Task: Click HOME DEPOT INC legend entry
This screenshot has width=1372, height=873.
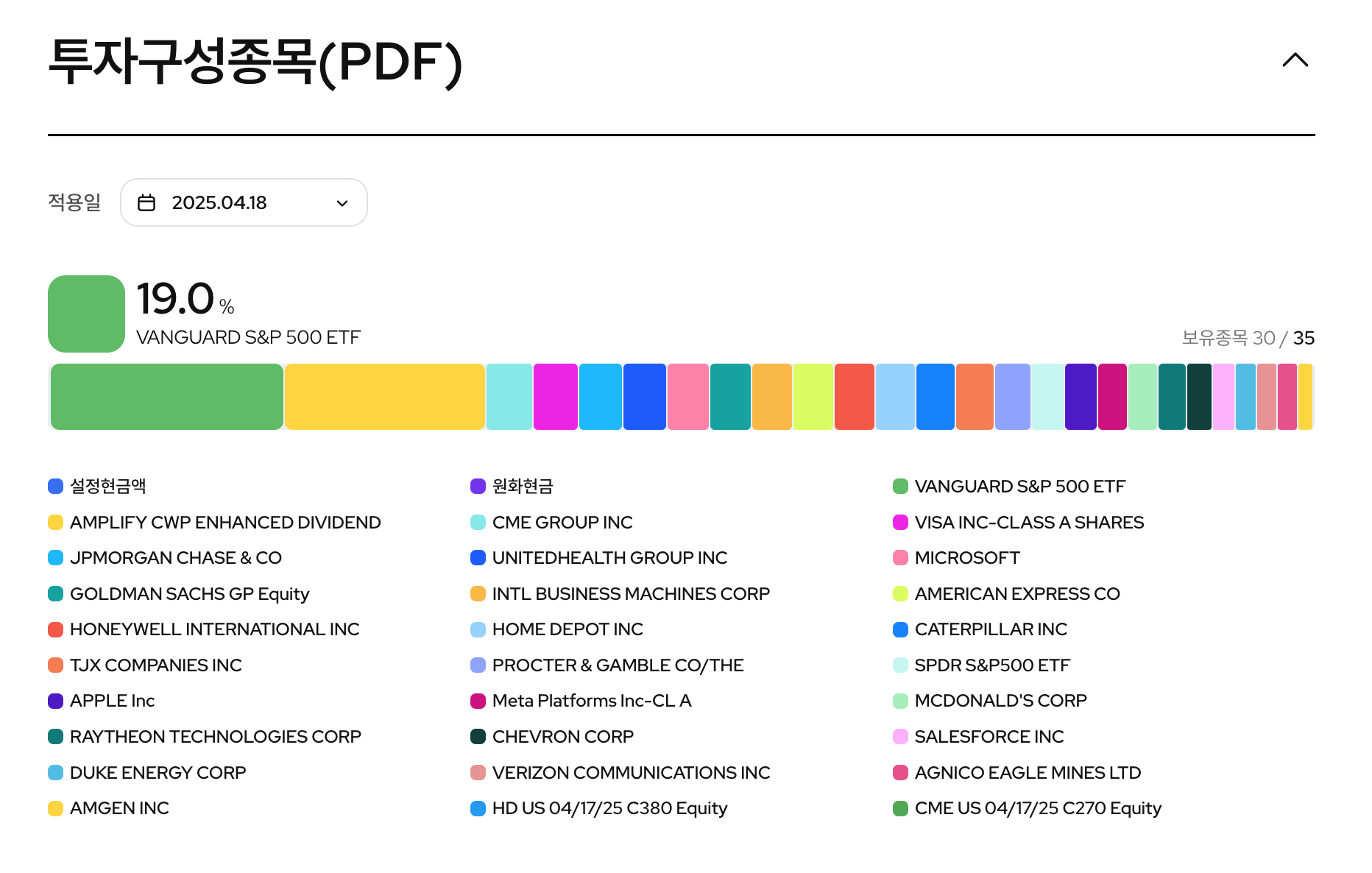Action: (556, 629)
